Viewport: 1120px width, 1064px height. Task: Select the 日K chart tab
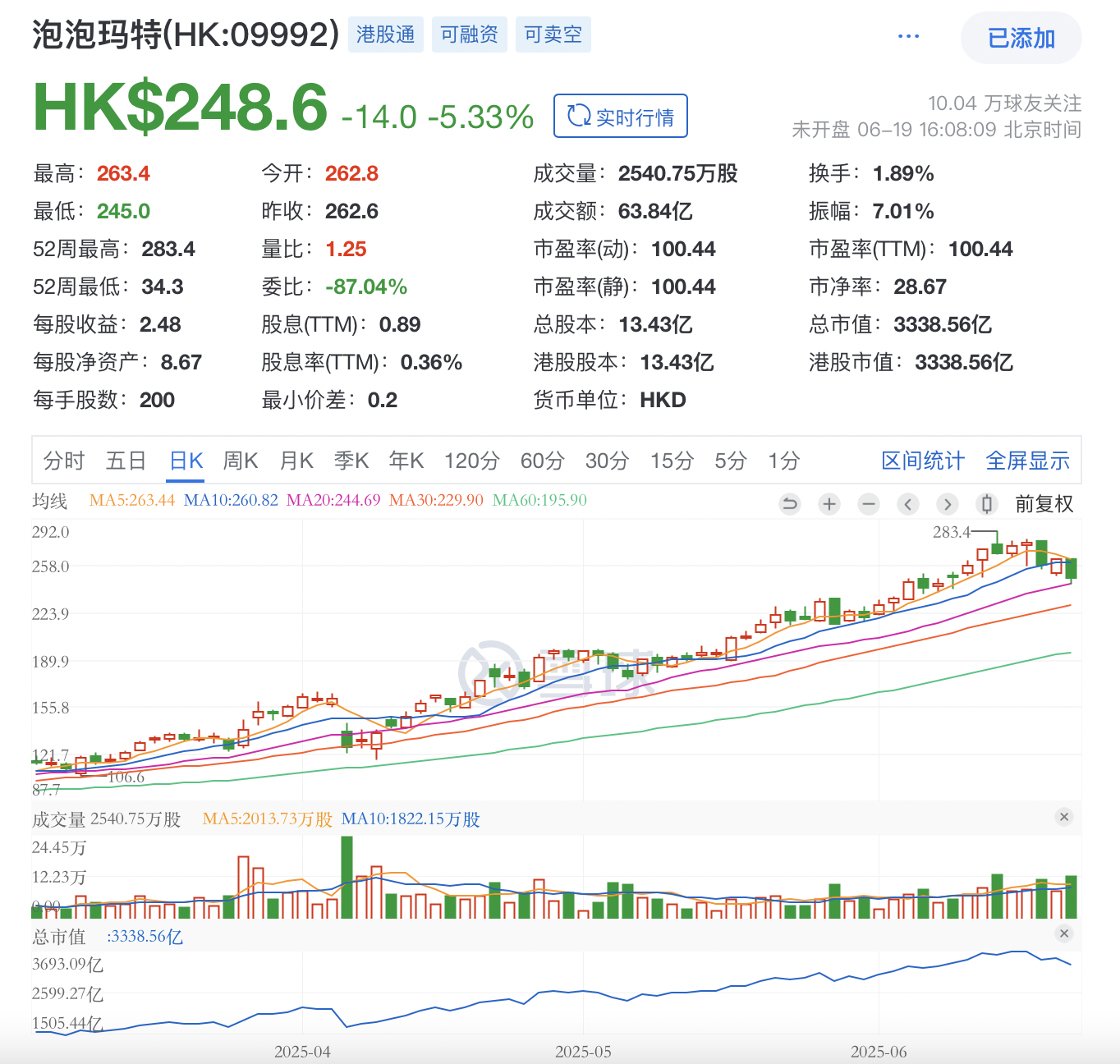coord(186,461)
